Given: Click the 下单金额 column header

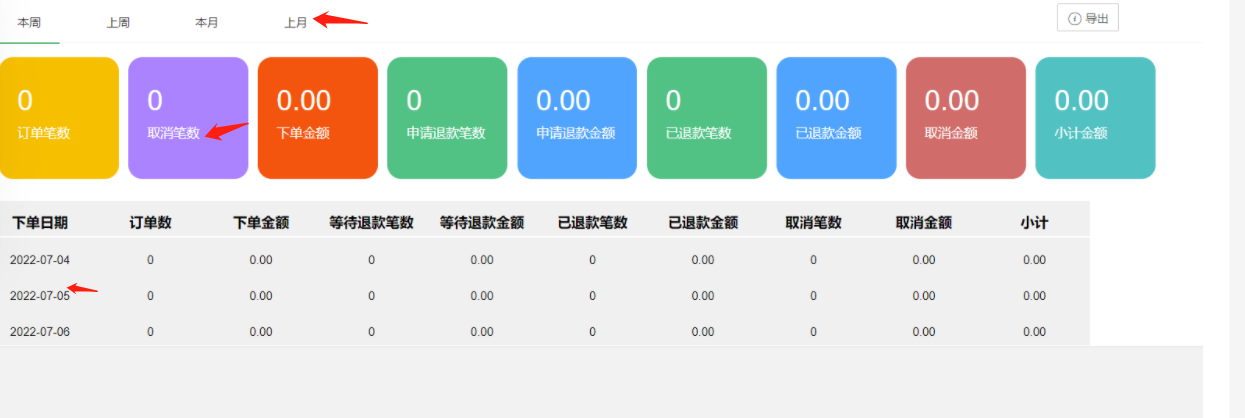Looking at the screenshot, I should tap(261, 222).
